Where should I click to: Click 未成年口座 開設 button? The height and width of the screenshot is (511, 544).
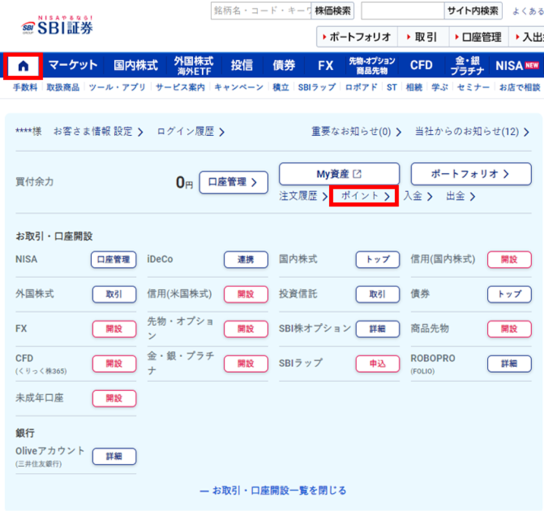114,399
